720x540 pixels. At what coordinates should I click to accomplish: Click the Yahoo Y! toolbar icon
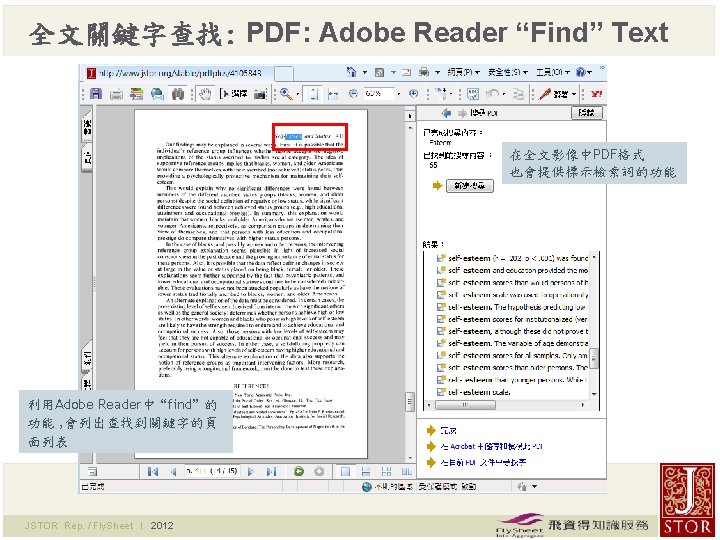point(596,94)
